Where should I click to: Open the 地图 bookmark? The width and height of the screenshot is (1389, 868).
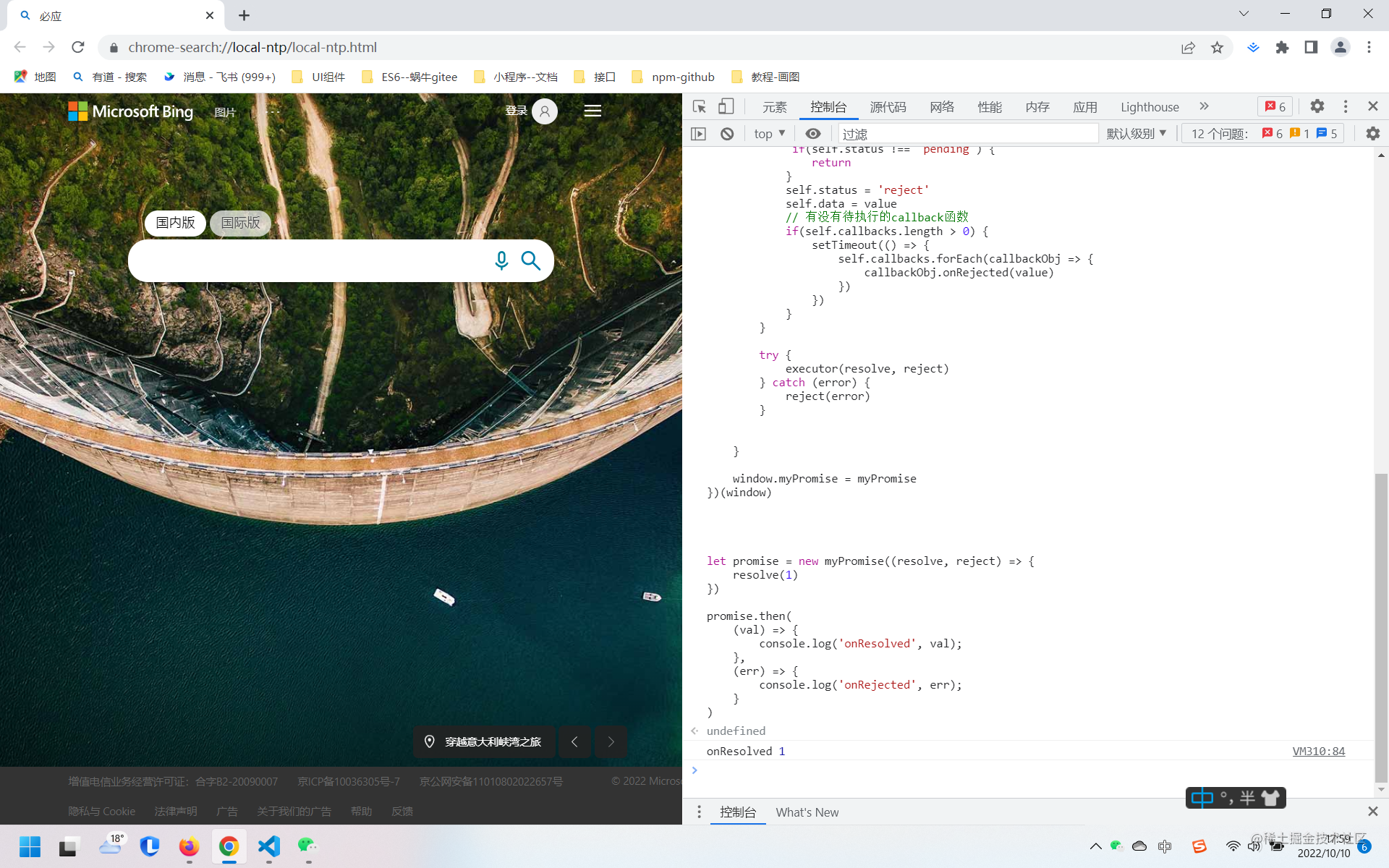pos(35,77)
